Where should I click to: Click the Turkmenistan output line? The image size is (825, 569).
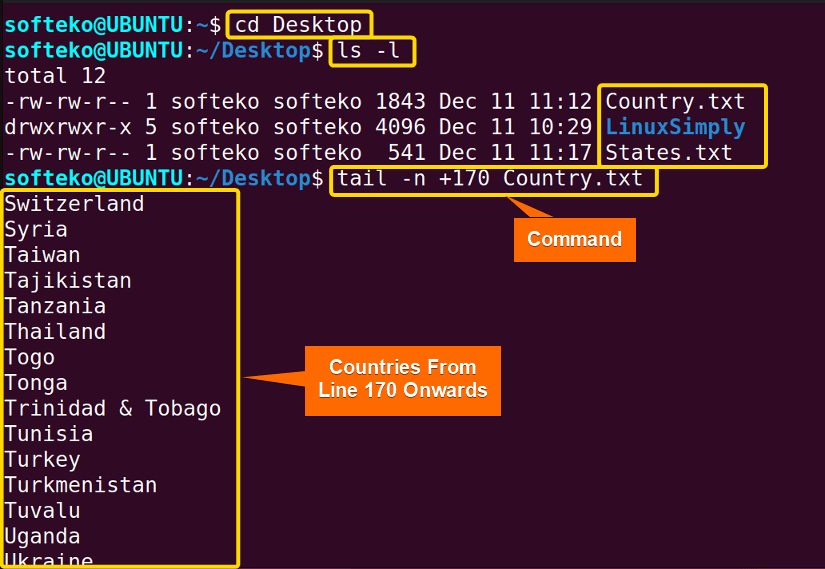pos(81,485)
